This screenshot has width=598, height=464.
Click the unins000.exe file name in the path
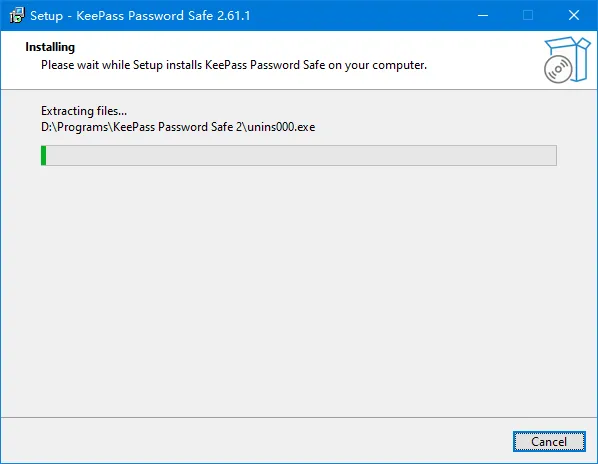click(x=281, y=127)
